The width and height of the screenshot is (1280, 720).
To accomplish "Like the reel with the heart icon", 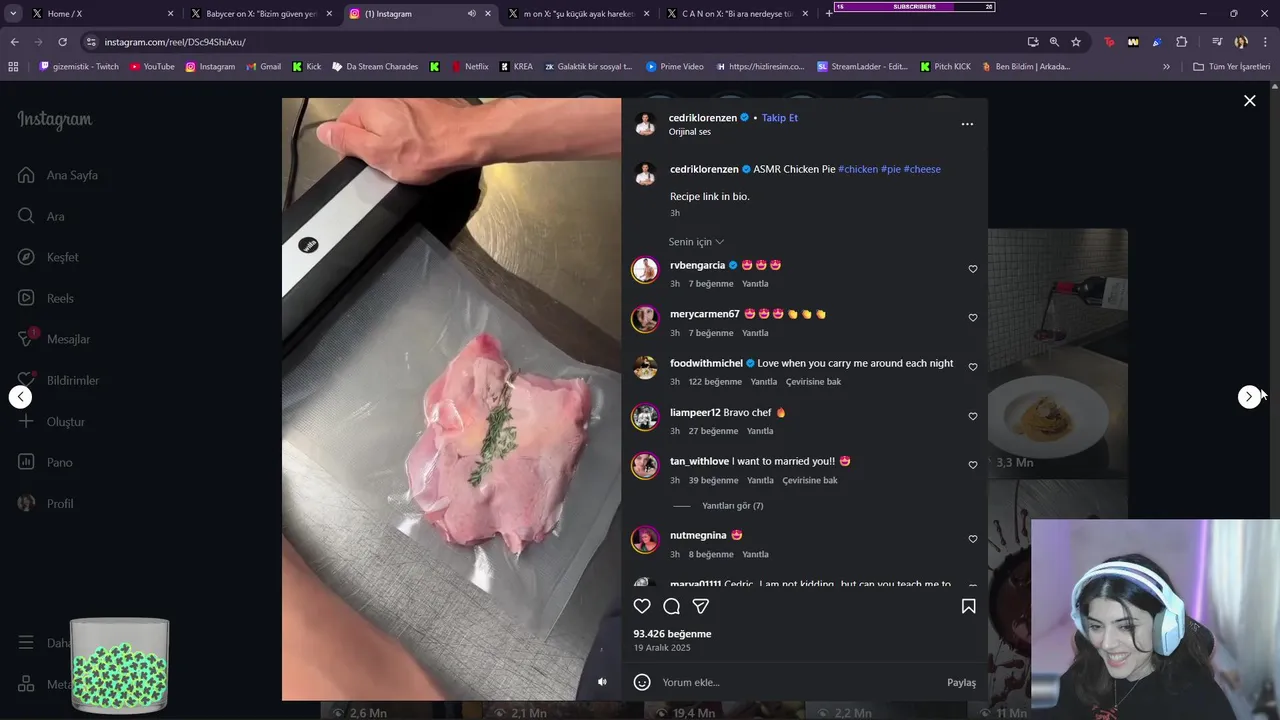I will click(642, 606).
